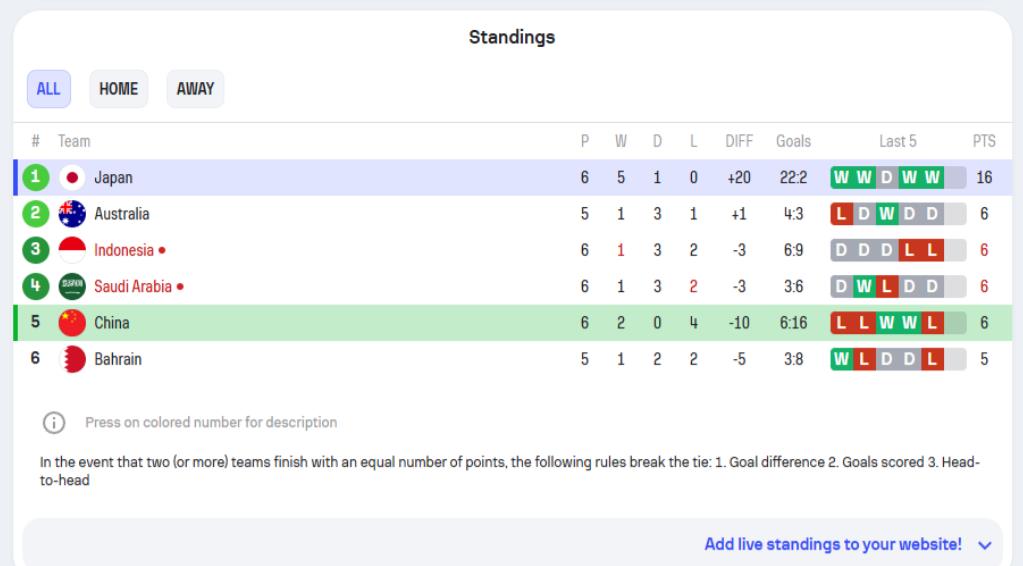Viewport: 1023px width, 566px height.
Task: Open the Saudi Arabia team link
Action: pos(133,287)
